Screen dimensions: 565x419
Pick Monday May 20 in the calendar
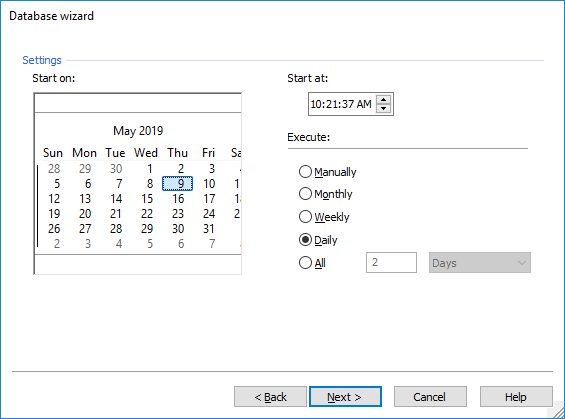[x=85, y=214]
